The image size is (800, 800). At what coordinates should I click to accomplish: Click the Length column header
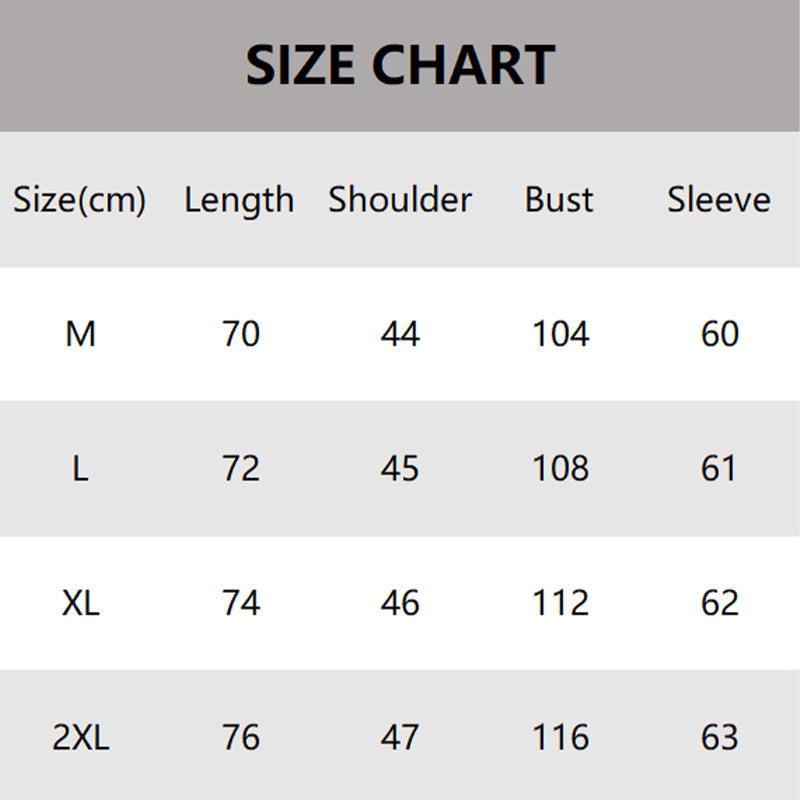pyautogui.click(x=239, y=200)
